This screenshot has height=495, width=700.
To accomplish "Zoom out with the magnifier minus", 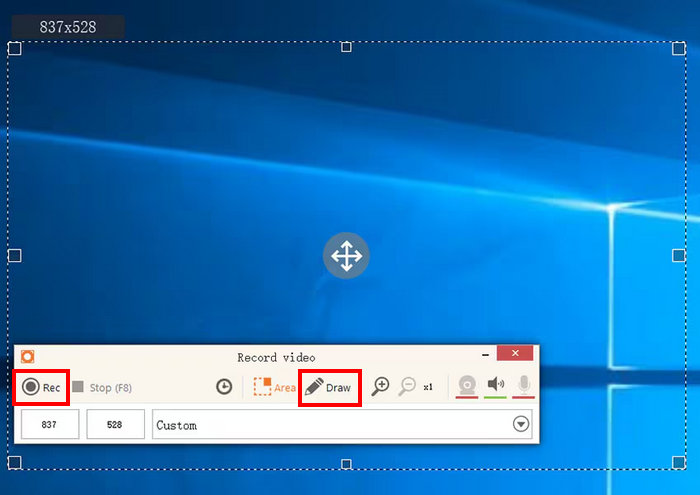I will point(407,387).
